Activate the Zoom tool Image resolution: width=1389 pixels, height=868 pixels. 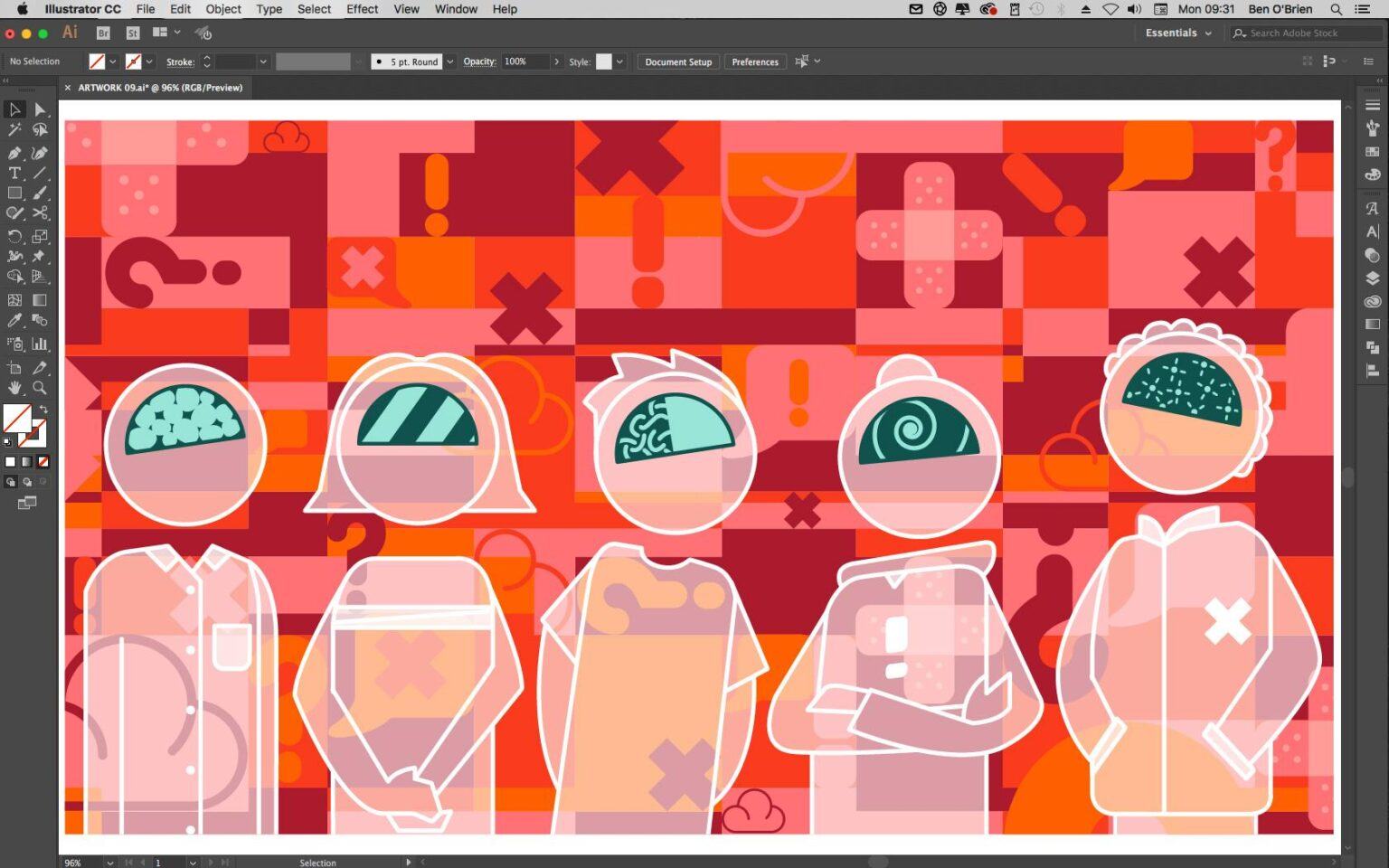pos(40,388)
